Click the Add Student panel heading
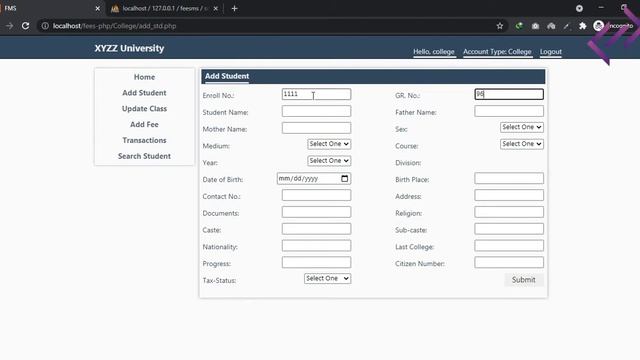 (227, 76)
